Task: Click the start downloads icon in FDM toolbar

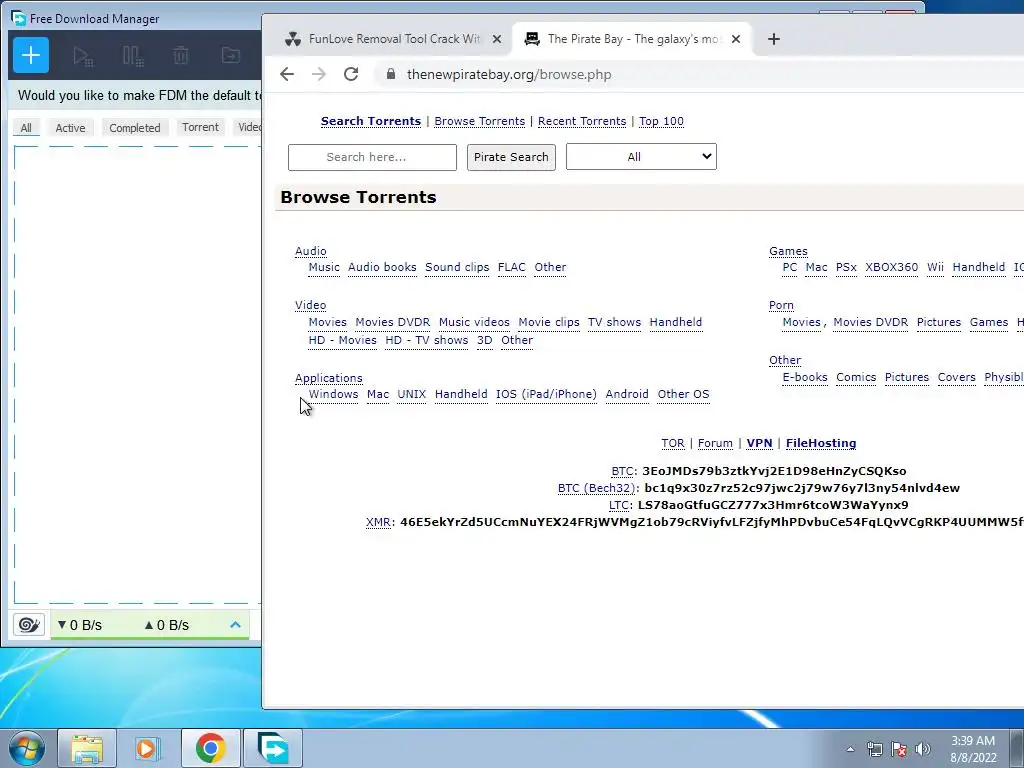Action: tap(83, 56)
